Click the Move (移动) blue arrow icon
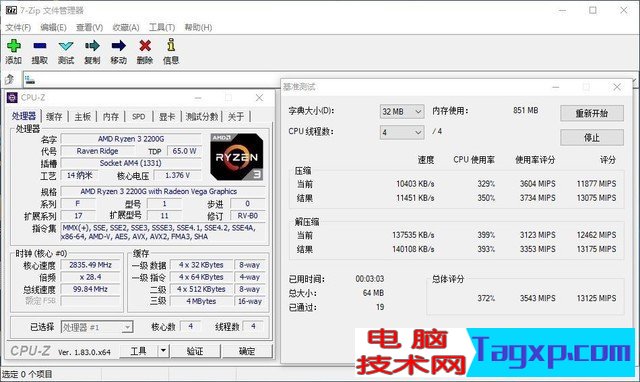The height and width of the screenshot is (382, 640). (118, 46)
